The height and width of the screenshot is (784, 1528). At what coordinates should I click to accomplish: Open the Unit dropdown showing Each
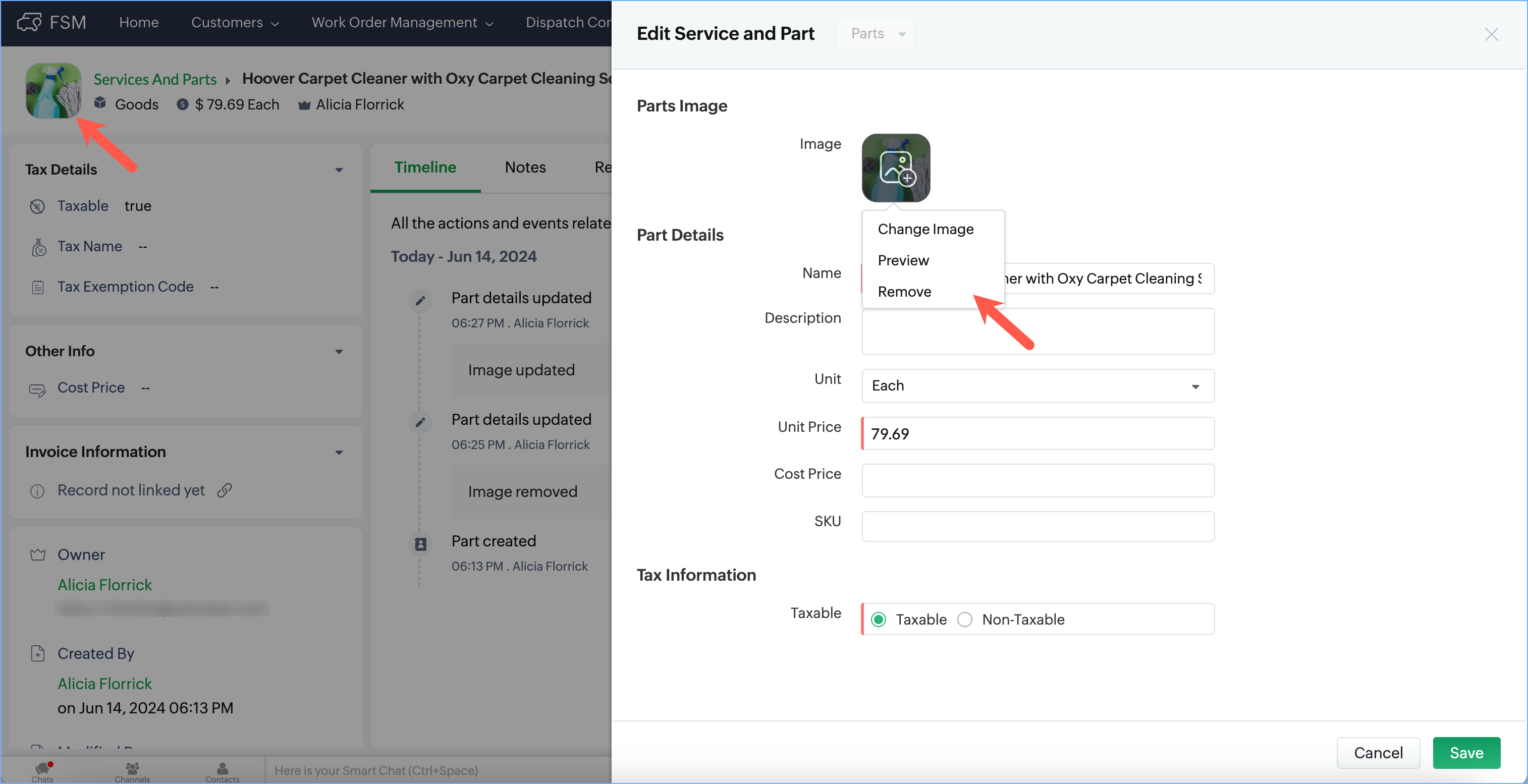(1038, 386)
